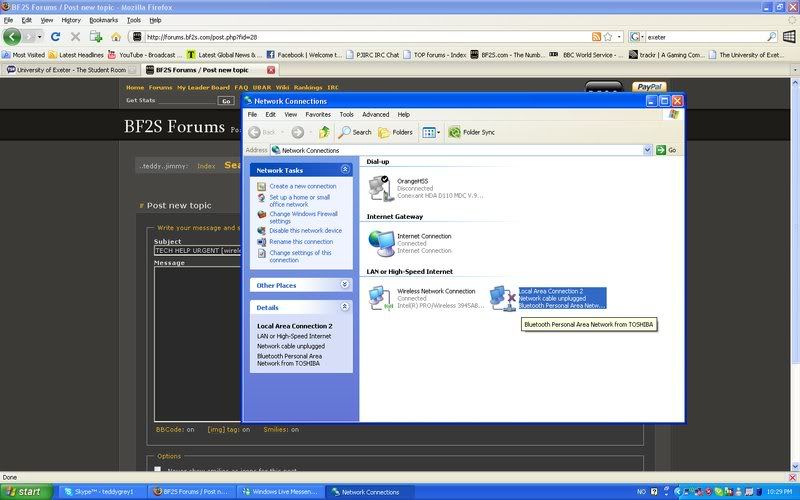Select the Internet Connection gateway icon
The height and width of the screenshot is (500, 800).
[x=381, y=243]
